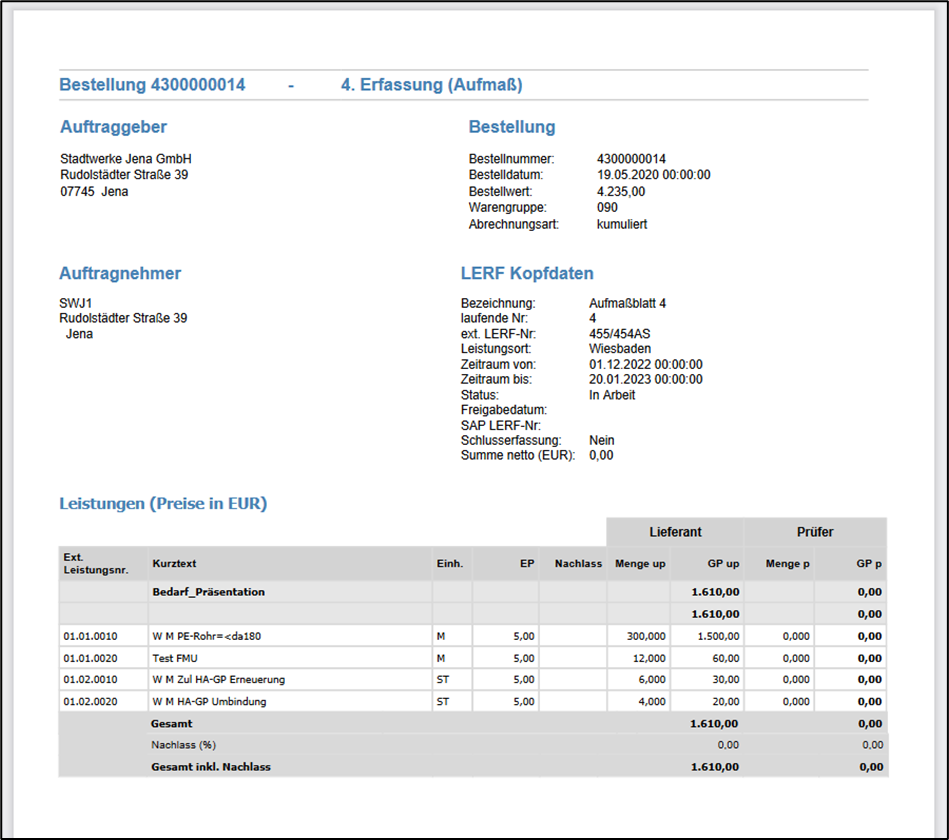Viewport: 949px width, 840px height.
Task: Select the 'Bedarf_Präsentation' group row
Action: coord(208,592)
